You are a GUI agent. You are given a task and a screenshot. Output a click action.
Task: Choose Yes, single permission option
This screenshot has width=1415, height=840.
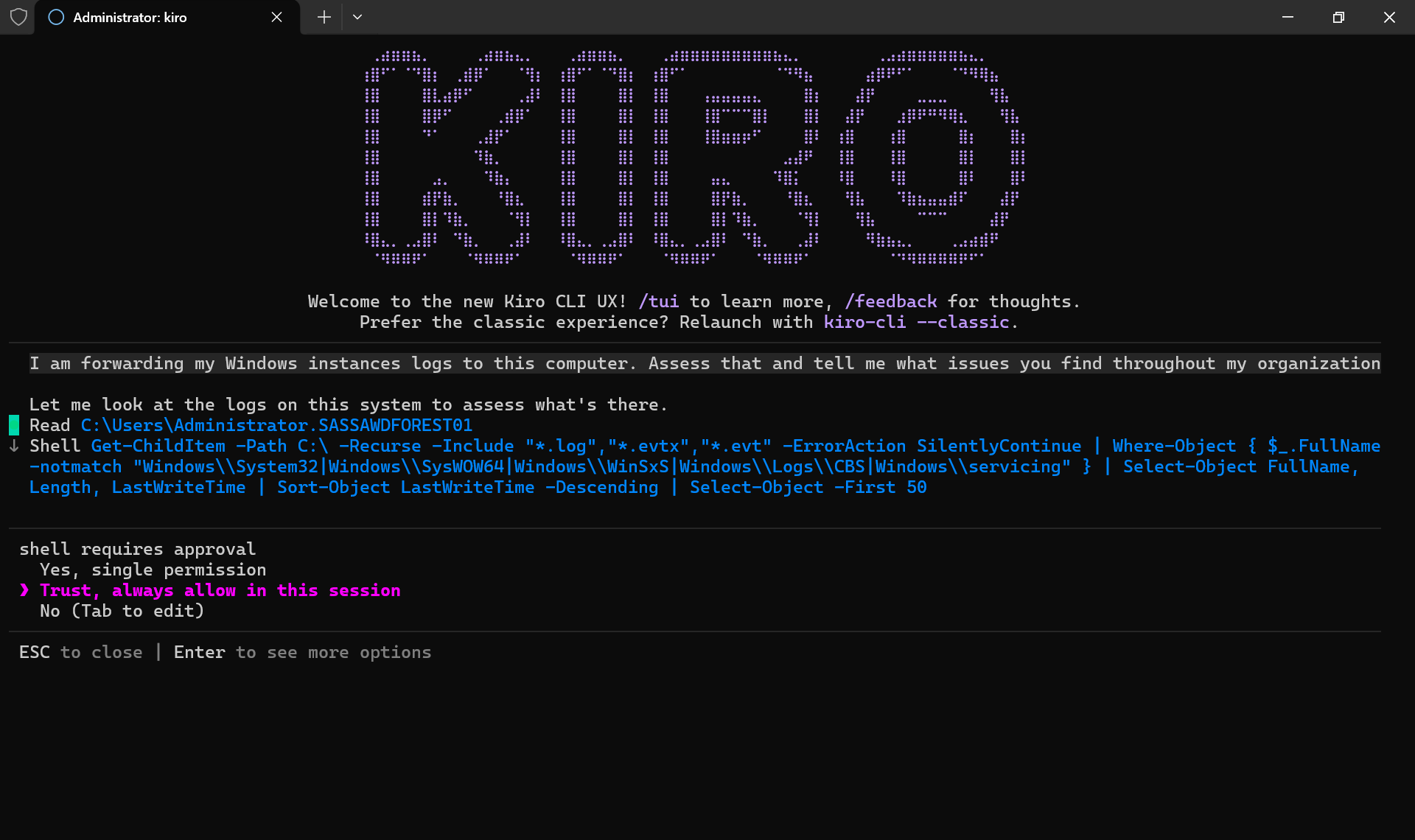pyautogui.click(x=153, y=570)
